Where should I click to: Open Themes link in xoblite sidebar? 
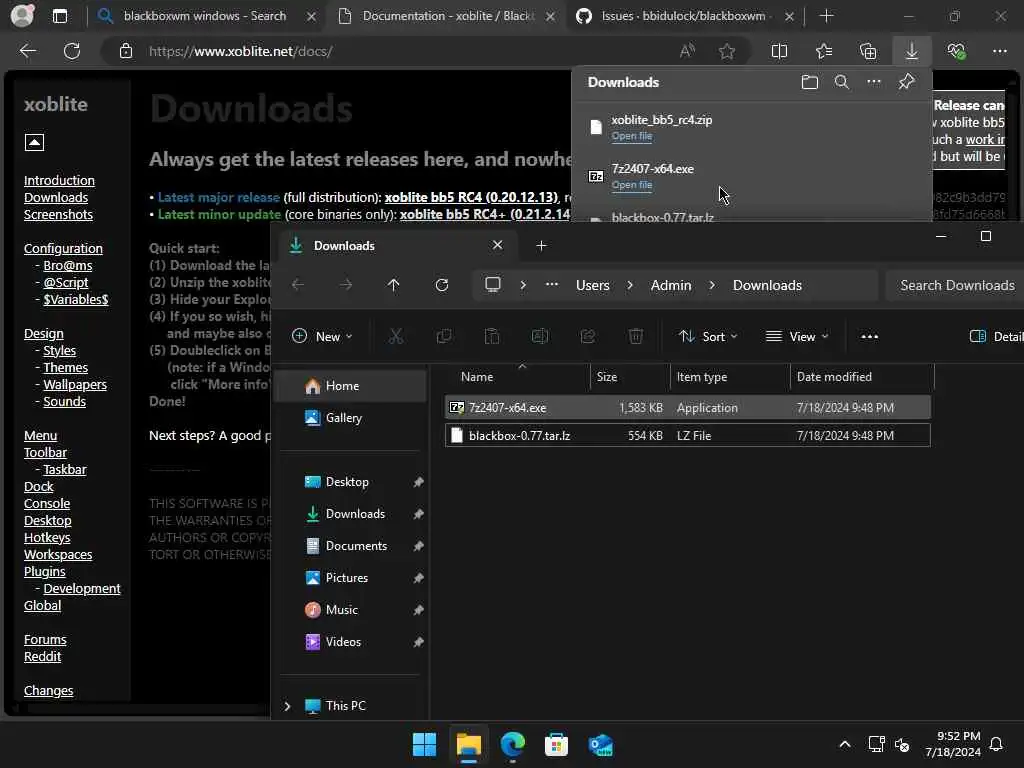65,368
